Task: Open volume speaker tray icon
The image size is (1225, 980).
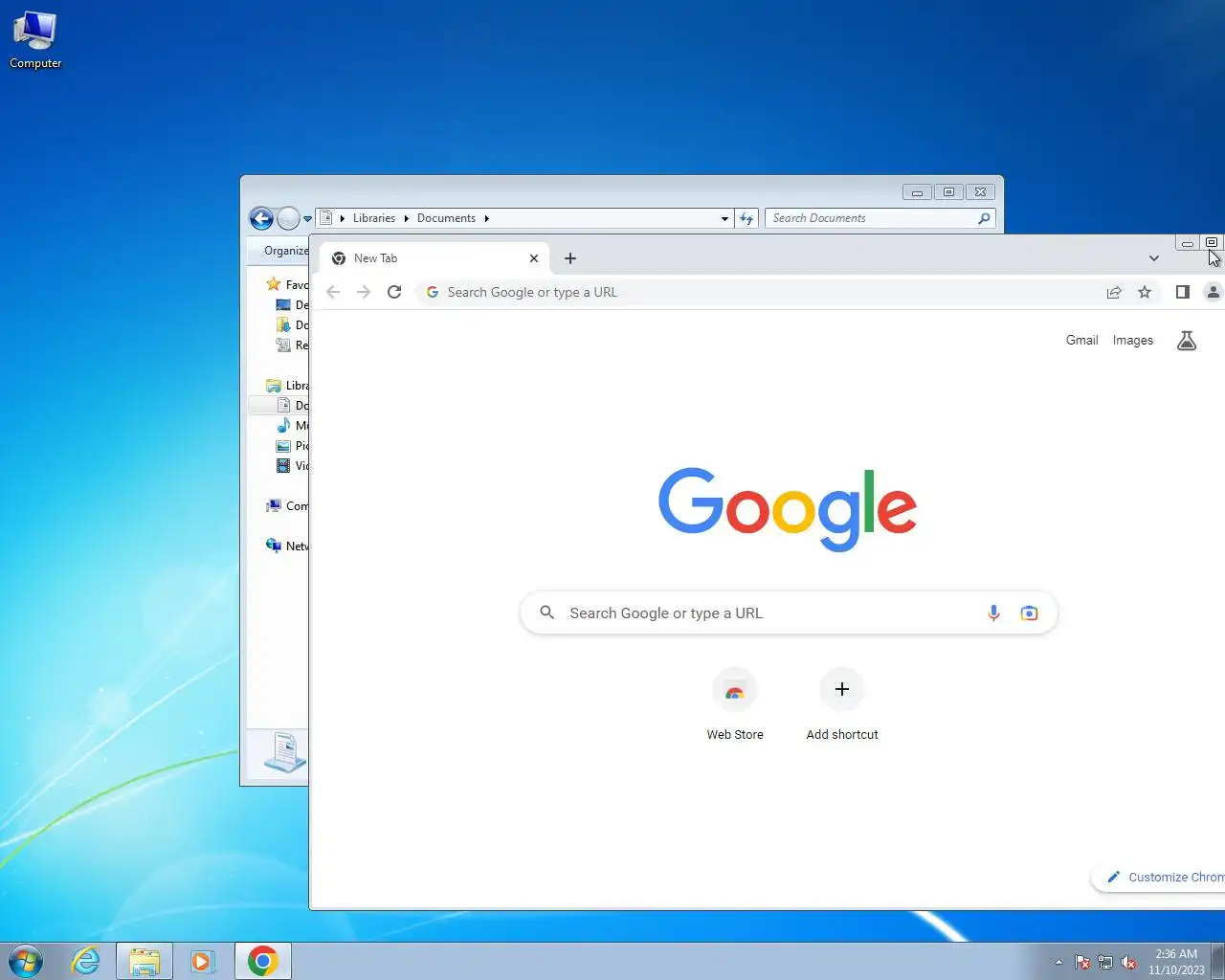Action: point(1128,962)
